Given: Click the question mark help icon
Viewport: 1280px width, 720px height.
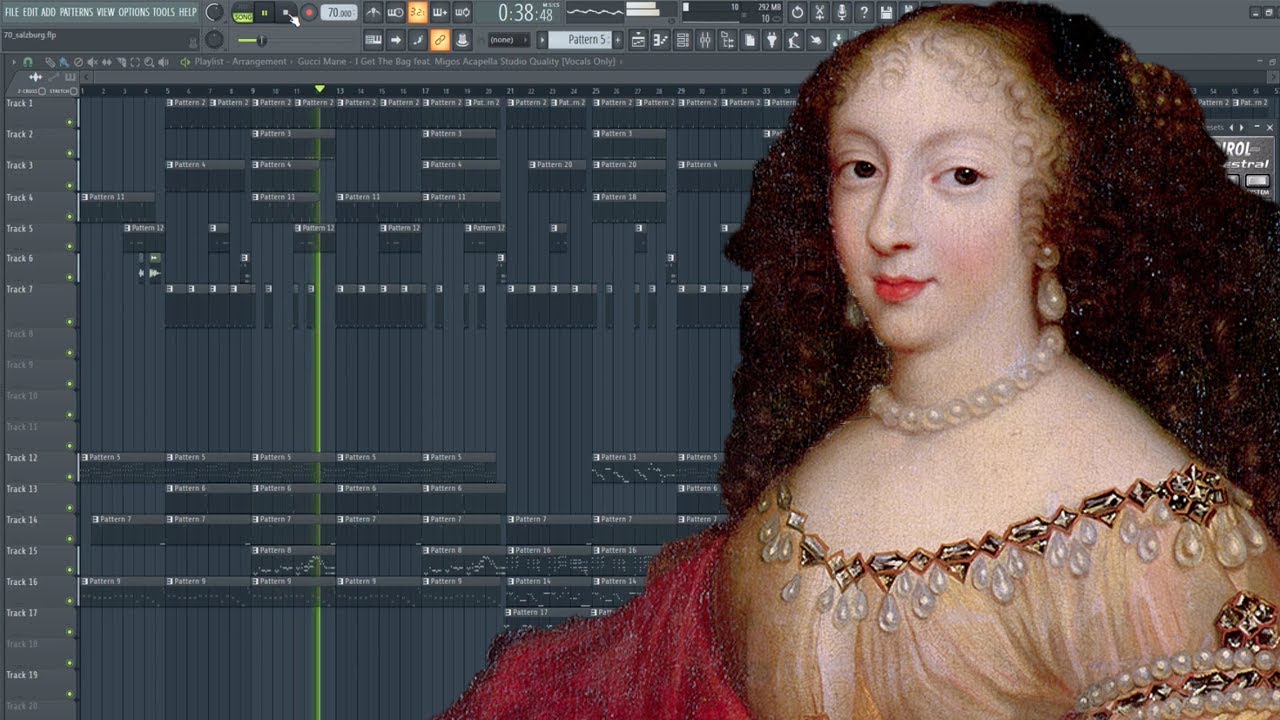Looking at the screenshot, I should 864,13.
